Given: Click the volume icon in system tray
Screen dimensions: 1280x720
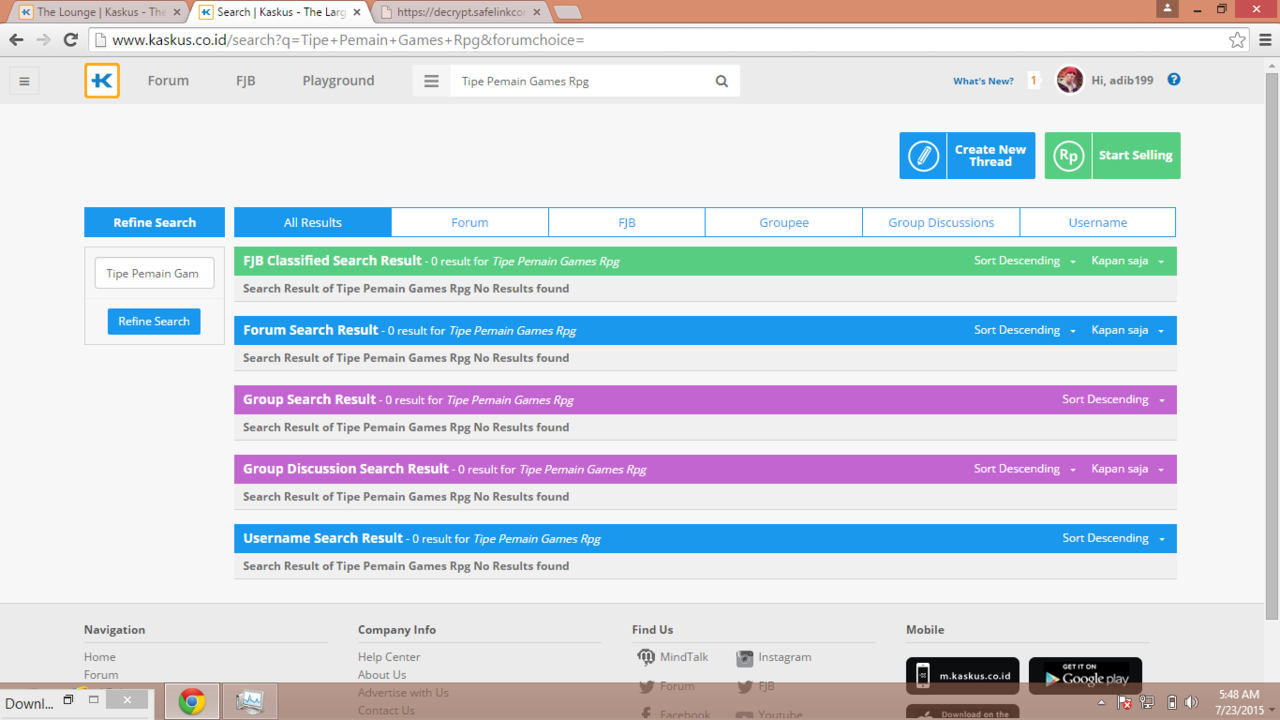Looking at the screenshot, I should tap(1191, 702).
